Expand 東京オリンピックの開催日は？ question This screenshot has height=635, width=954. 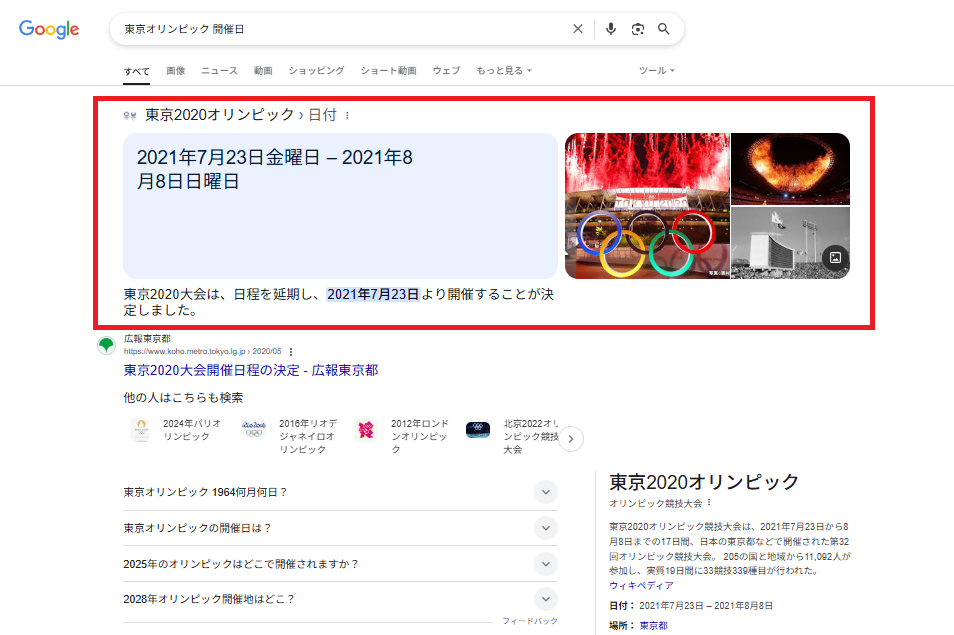(x=340, y=528)
